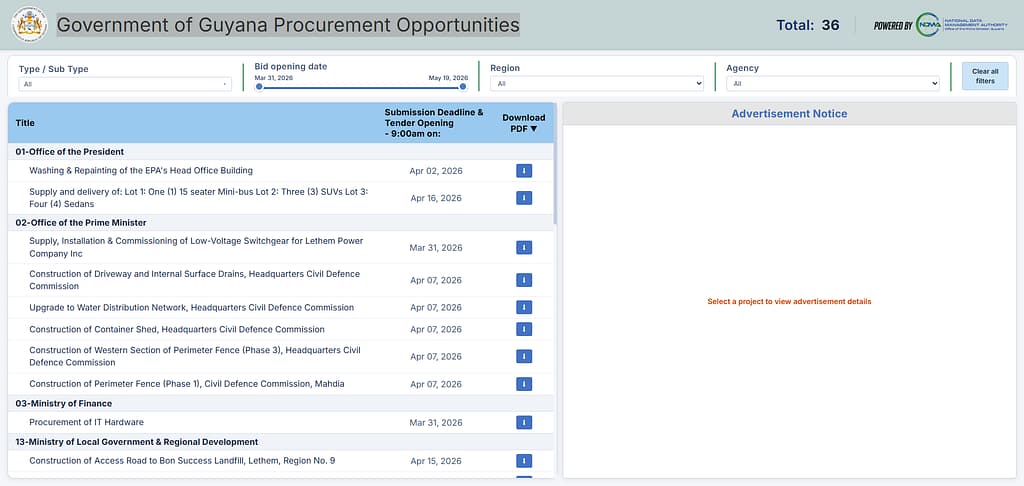1024x486 pixels.
Task: Open the Agency filter dropdown
Action: pos(833,84)
